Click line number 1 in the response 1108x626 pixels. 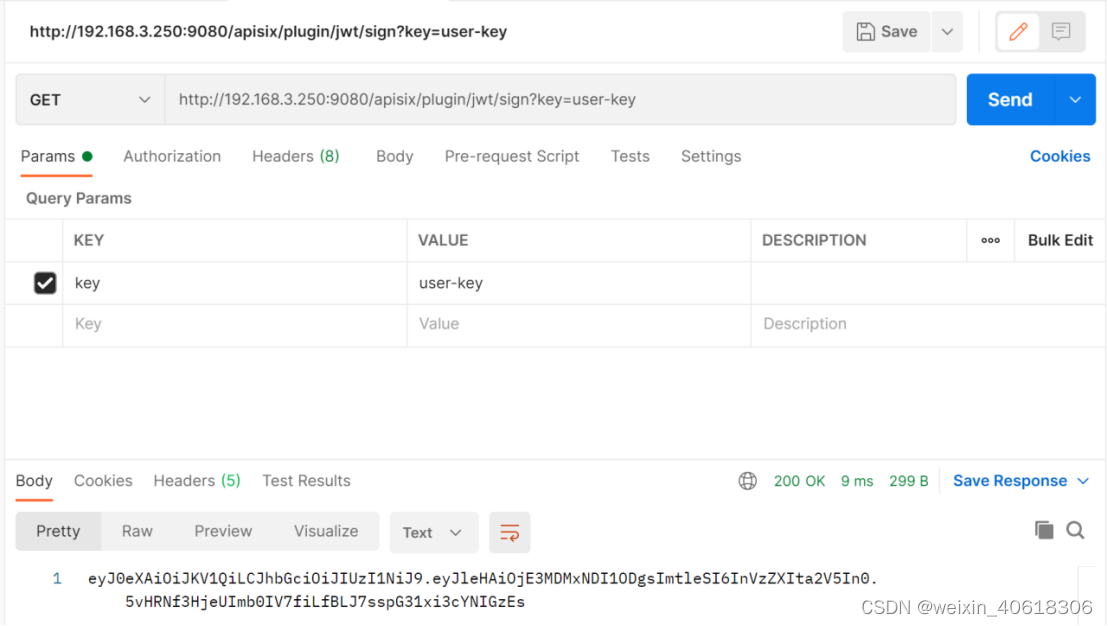click(57, 579)
